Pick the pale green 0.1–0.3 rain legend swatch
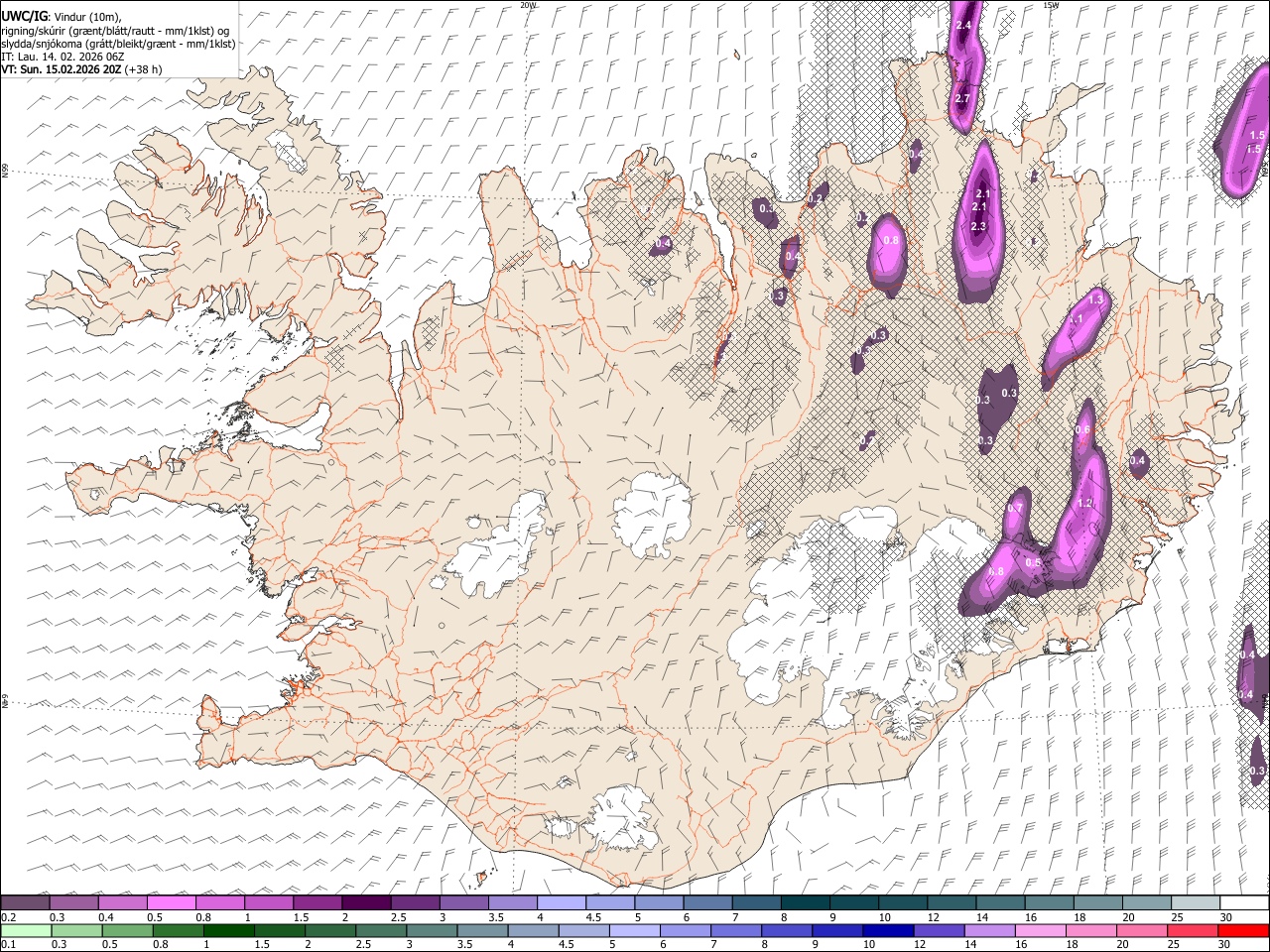This screenshot has height=952, width=1270. pyautogui.click(x=25, y=930)
